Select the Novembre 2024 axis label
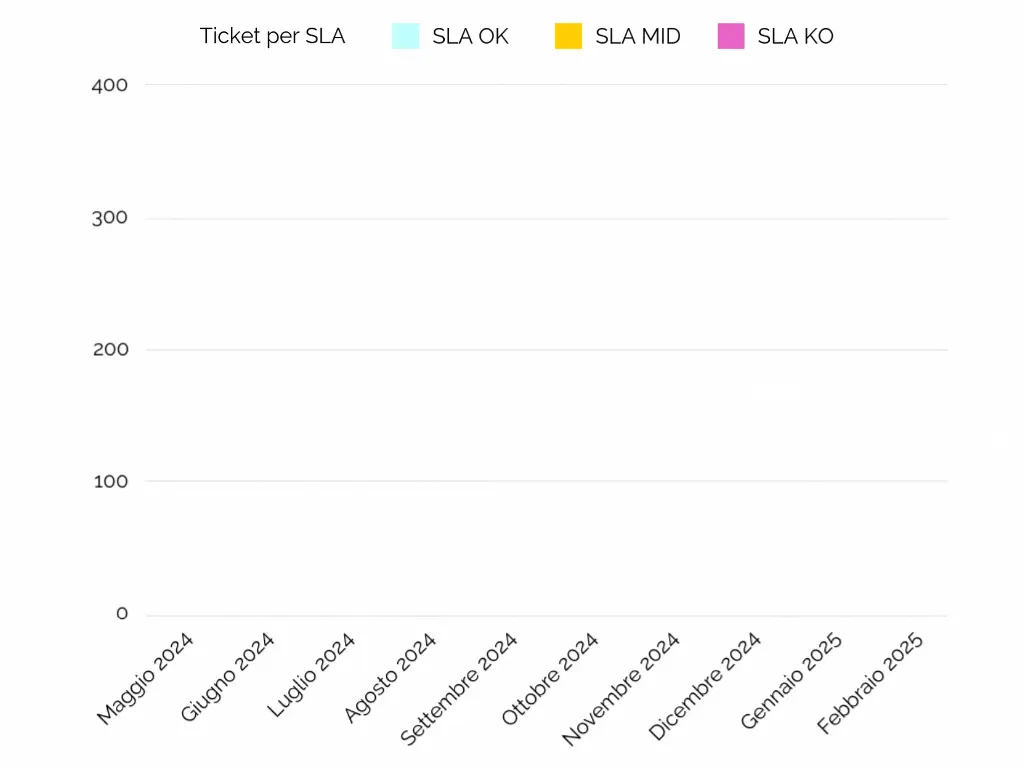This screenshot has height=768, width=1024. pos(621,689)
